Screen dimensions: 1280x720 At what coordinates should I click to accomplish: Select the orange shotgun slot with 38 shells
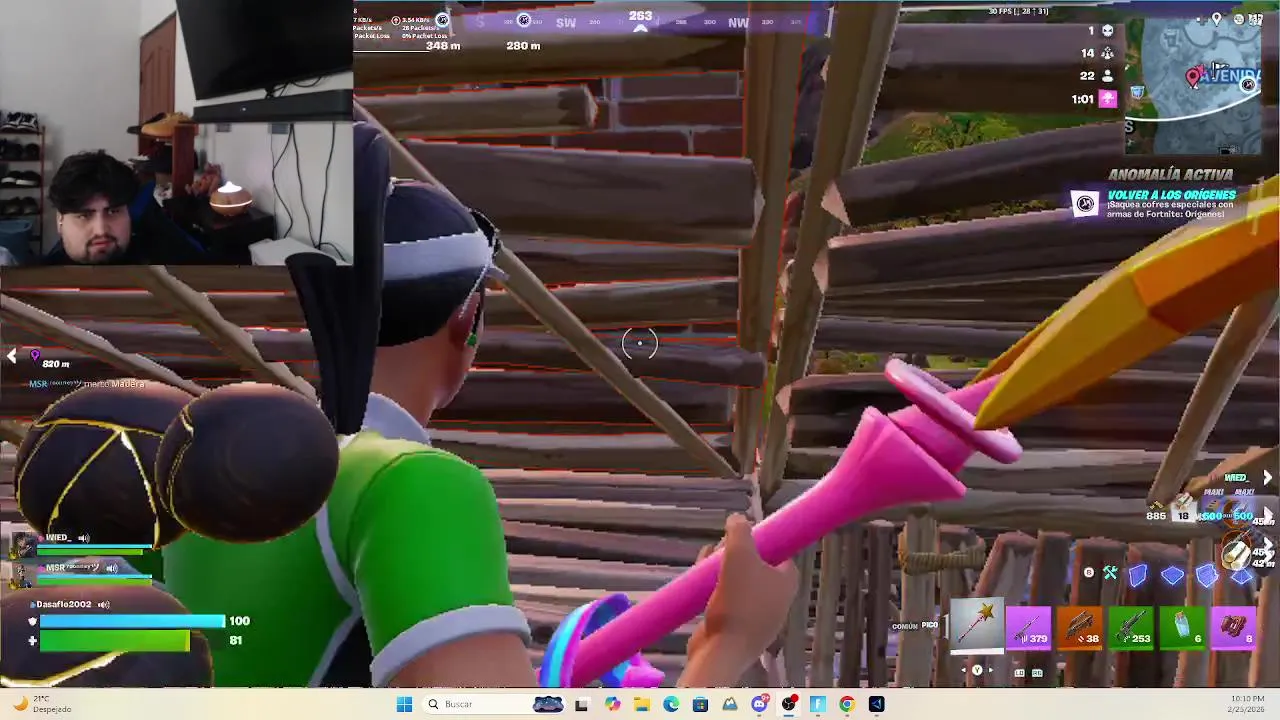click(x=1080, y=628)
